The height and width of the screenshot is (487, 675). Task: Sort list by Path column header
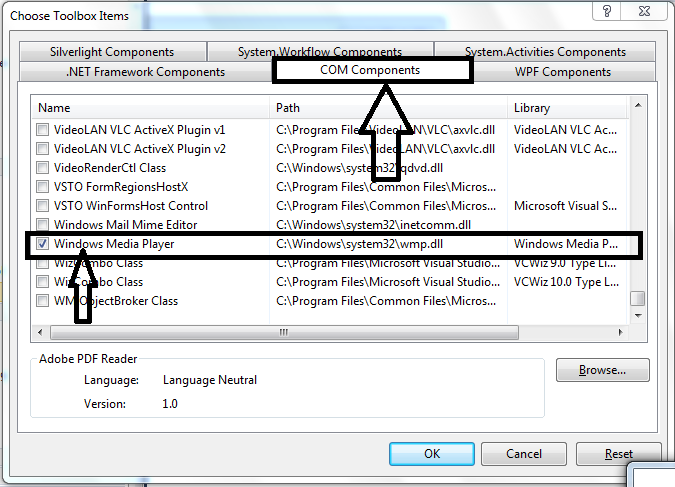click(388, 108)
